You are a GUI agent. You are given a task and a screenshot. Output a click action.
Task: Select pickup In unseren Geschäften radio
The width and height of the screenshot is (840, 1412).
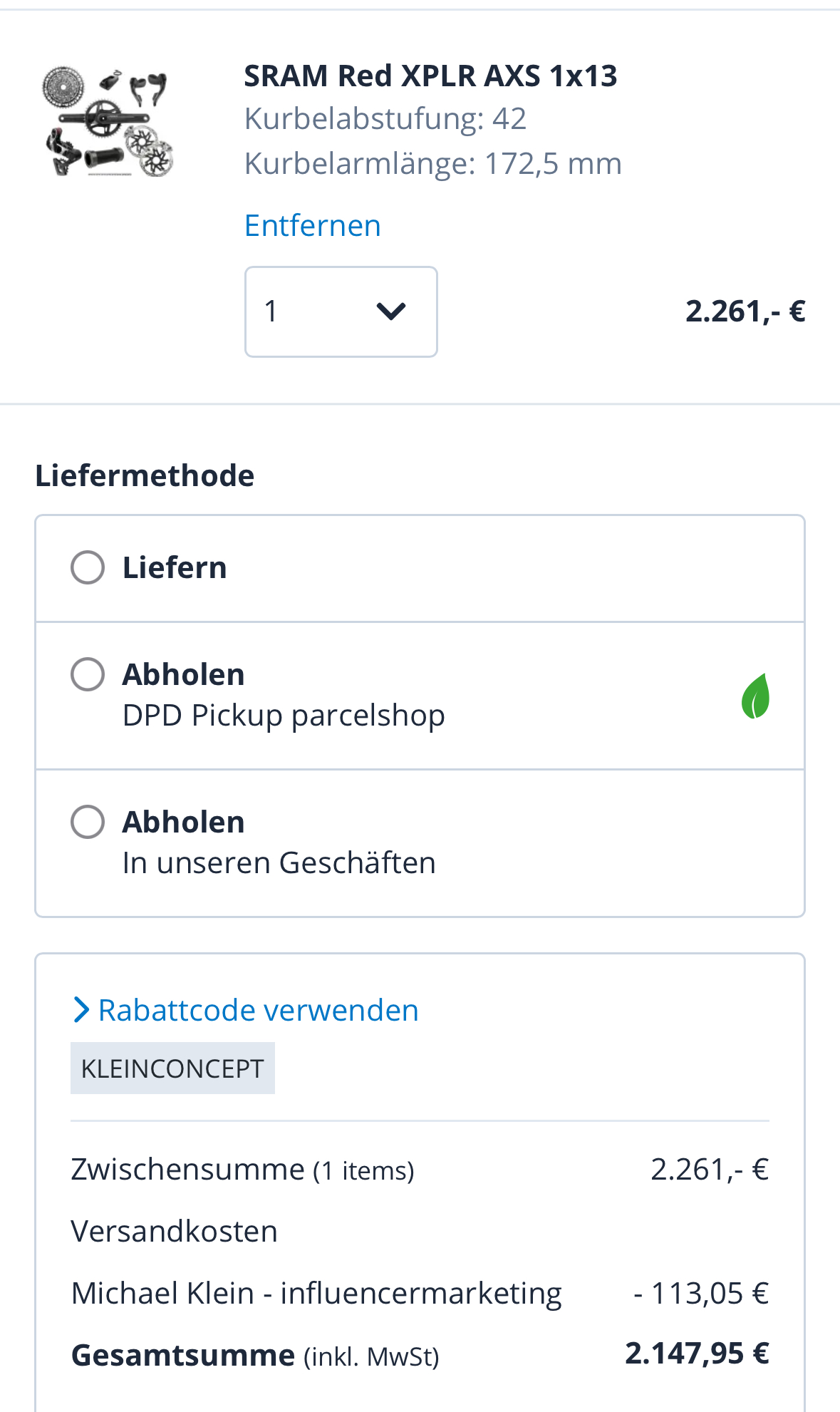pos(88,822)
